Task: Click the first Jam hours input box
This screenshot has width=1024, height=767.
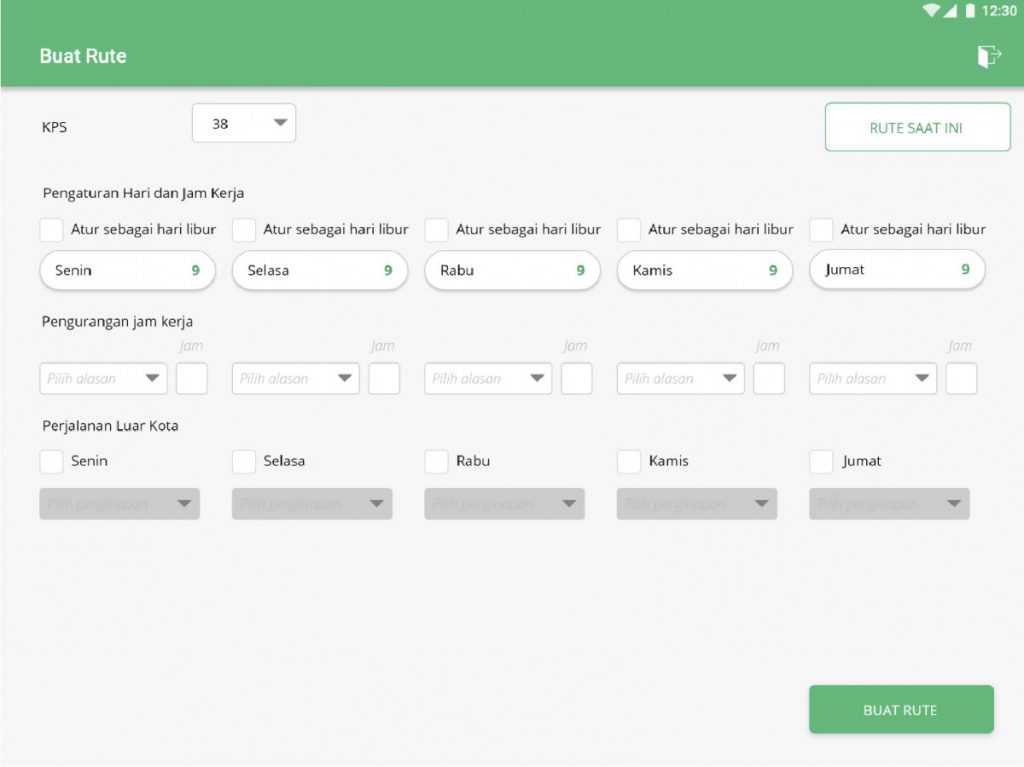Action: (192, 379)
